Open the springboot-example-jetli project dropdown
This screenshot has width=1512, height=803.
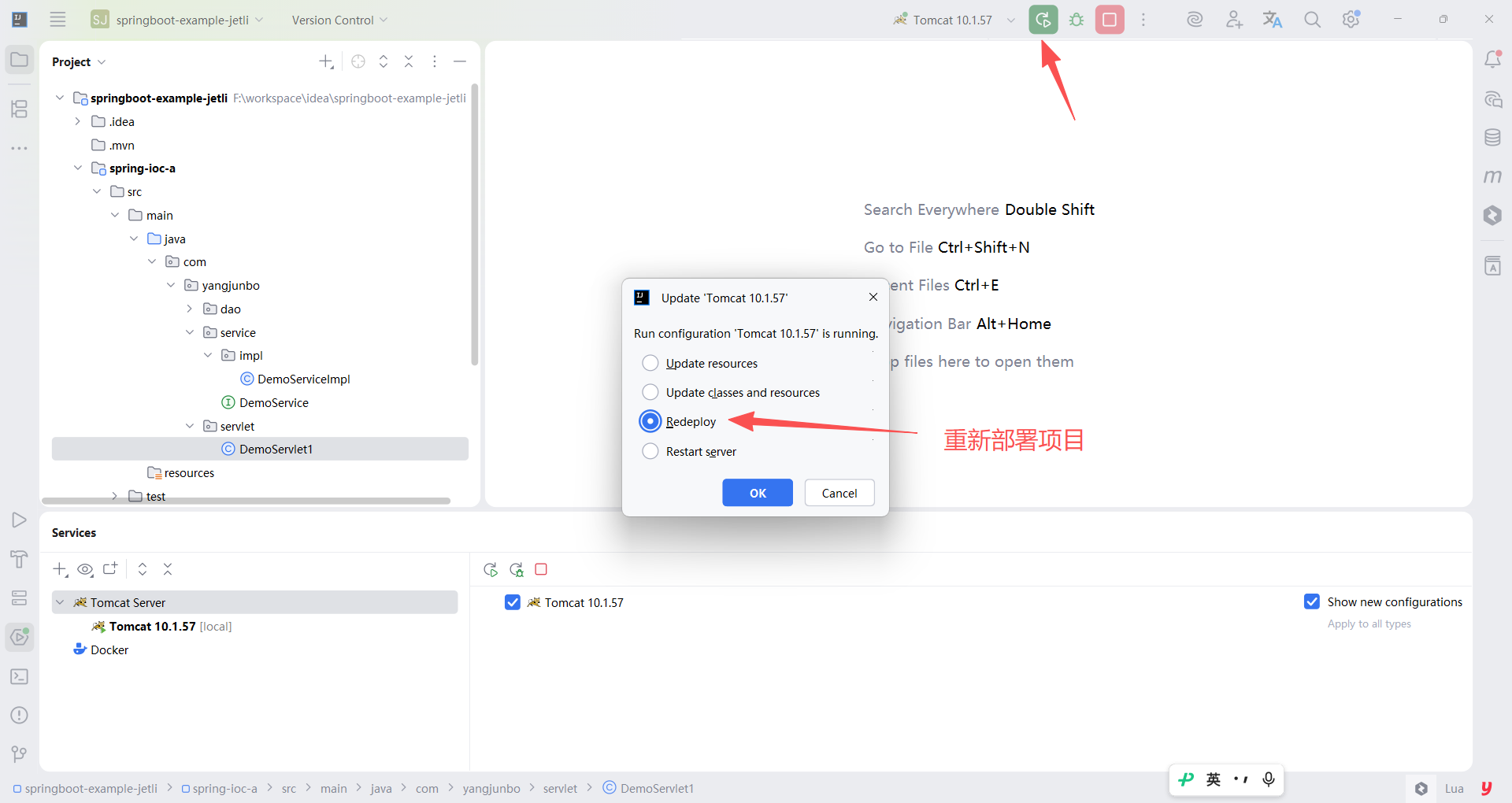coord(177,20)
